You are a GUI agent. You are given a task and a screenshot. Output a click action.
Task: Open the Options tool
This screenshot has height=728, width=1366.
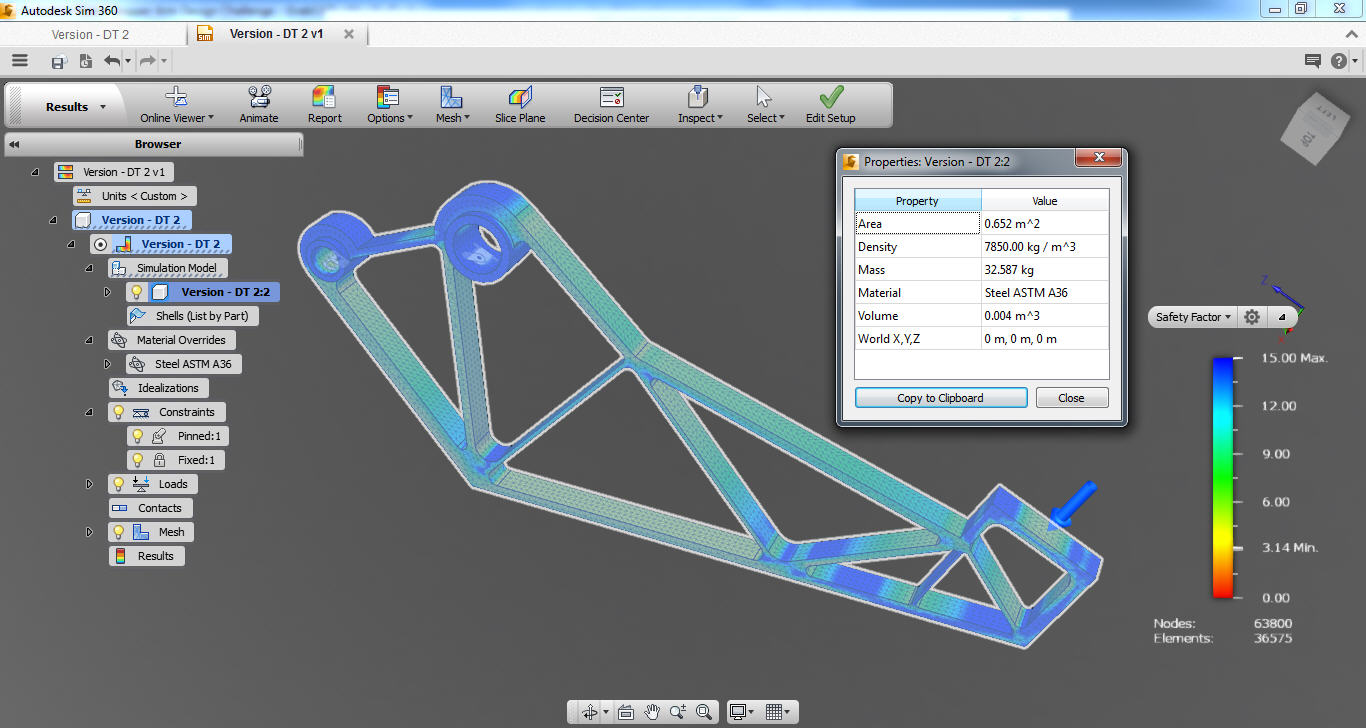pyautogui.click(x=389, y=104)
